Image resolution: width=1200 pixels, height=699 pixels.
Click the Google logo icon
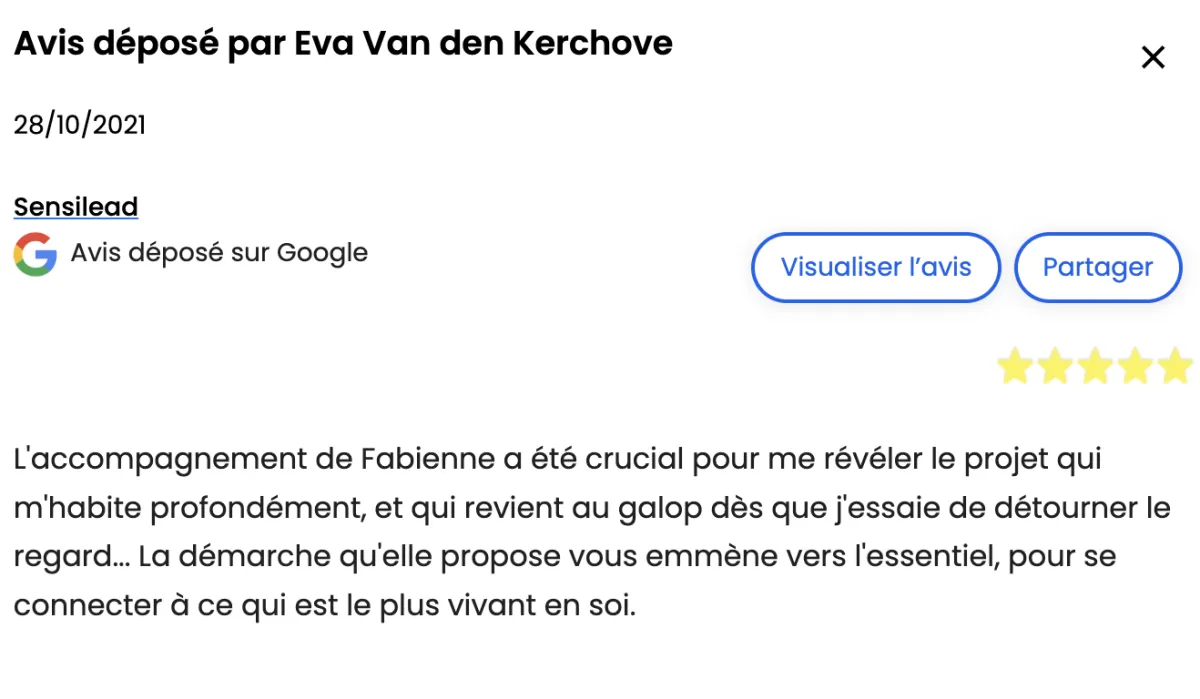35,254
